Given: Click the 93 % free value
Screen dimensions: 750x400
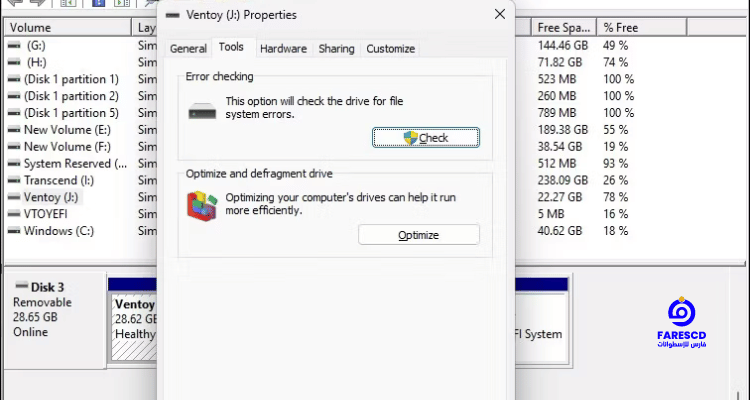Looking at the screenshot, I should (x=616, y=164).
